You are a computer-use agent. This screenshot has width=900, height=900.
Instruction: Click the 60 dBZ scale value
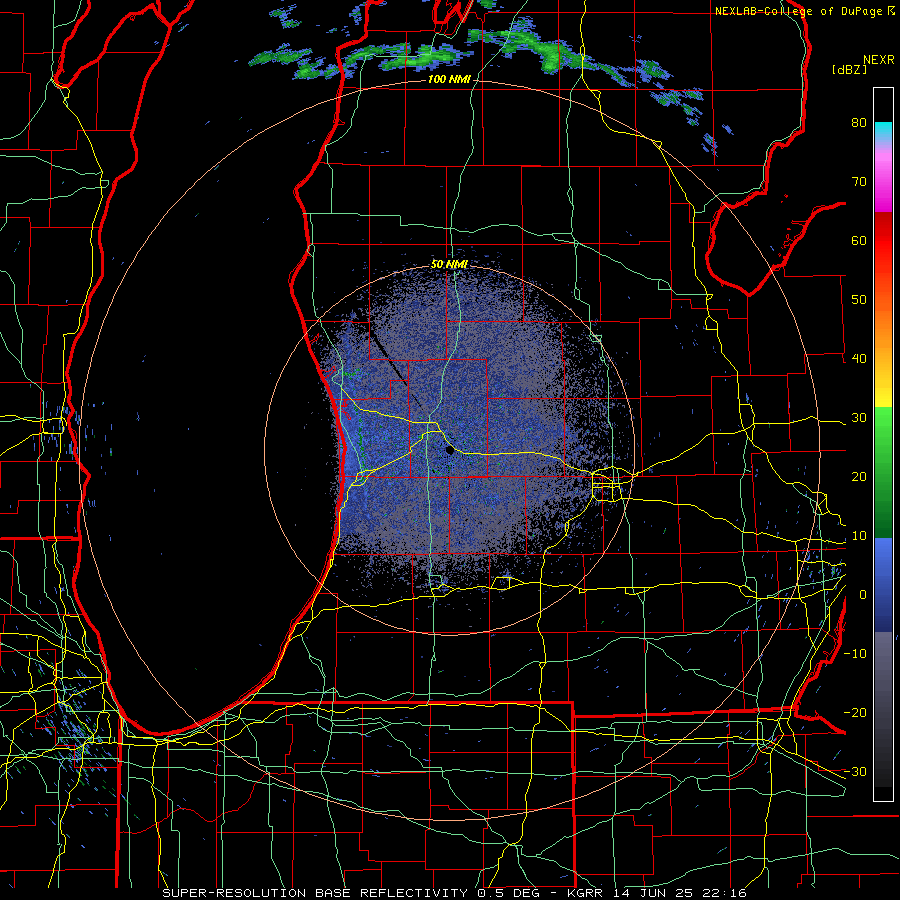click(859, 240)
